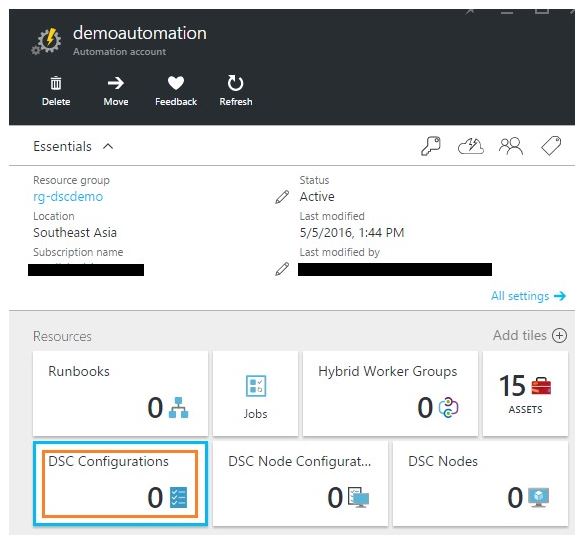Click the Delete trash can icon
Viewport: 586px width, 545px height.
tap(56, 83)
